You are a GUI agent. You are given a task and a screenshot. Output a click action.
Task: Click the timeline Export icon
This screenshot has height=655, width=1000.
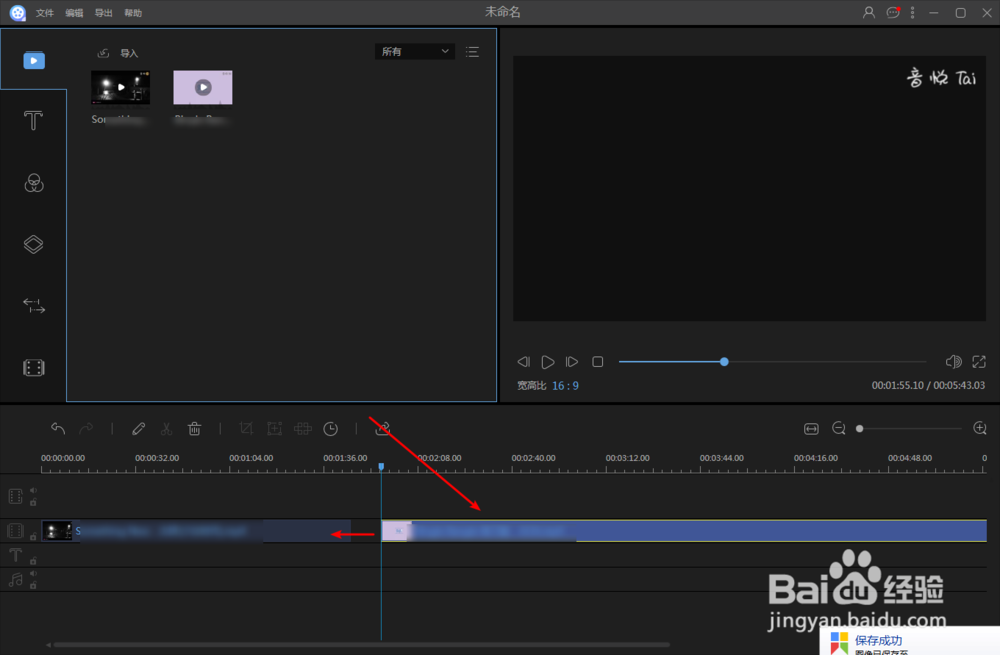coord(383,429)
